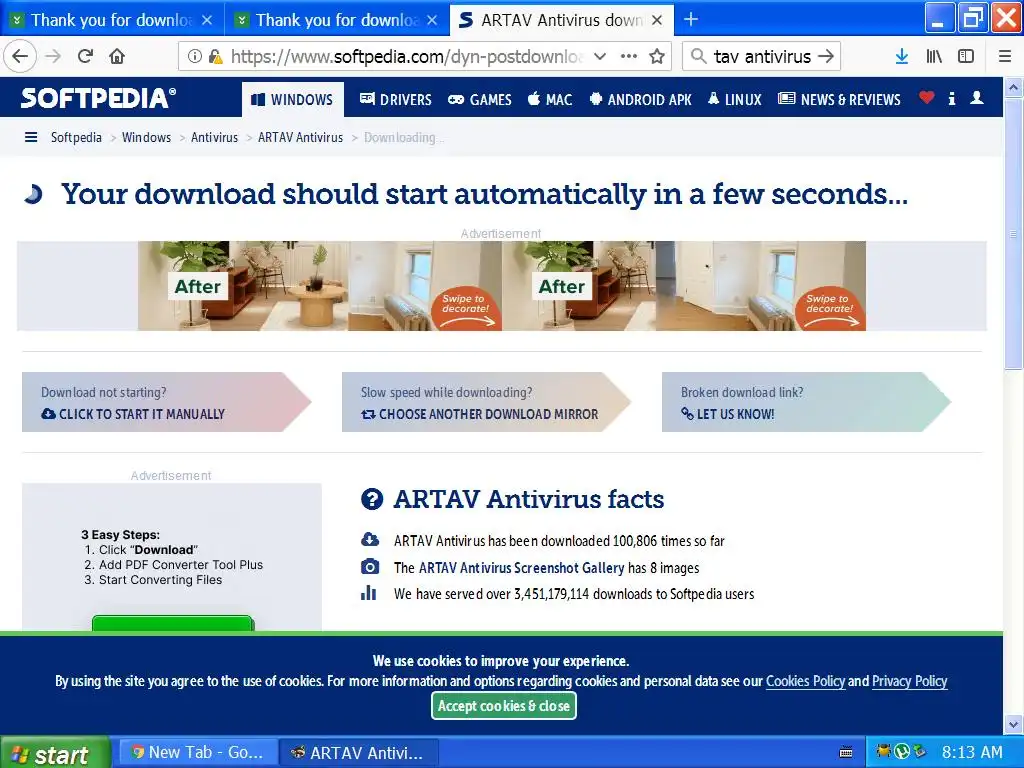Click the browser search field
The width and height of the screenshot is (1024, 768).
(x=761, y=57)
